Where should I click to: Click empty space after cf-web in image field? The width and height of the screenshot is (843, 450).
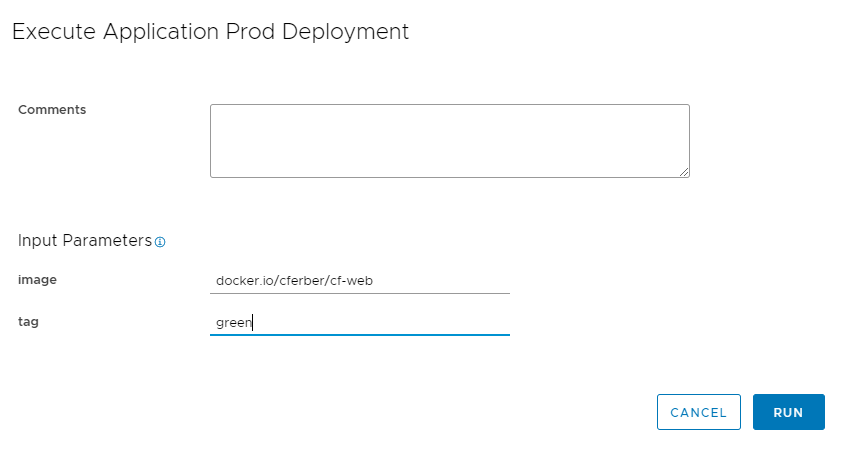pyautogui.click(x=441, y=281)
